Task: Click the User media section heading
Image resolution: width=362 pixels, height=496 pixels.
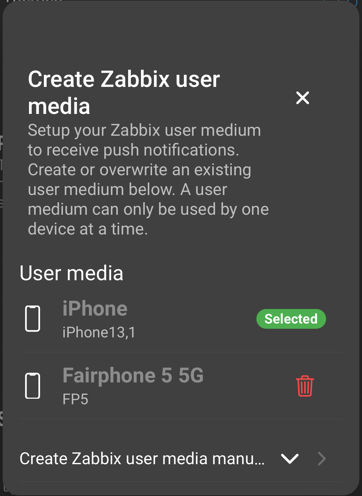Action: 71,273
